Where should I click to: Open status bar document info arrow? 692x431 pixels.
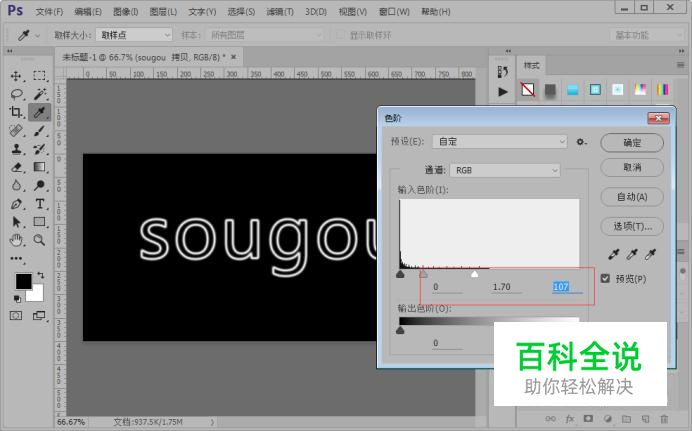pyautogui.click(x=212, y=422)
